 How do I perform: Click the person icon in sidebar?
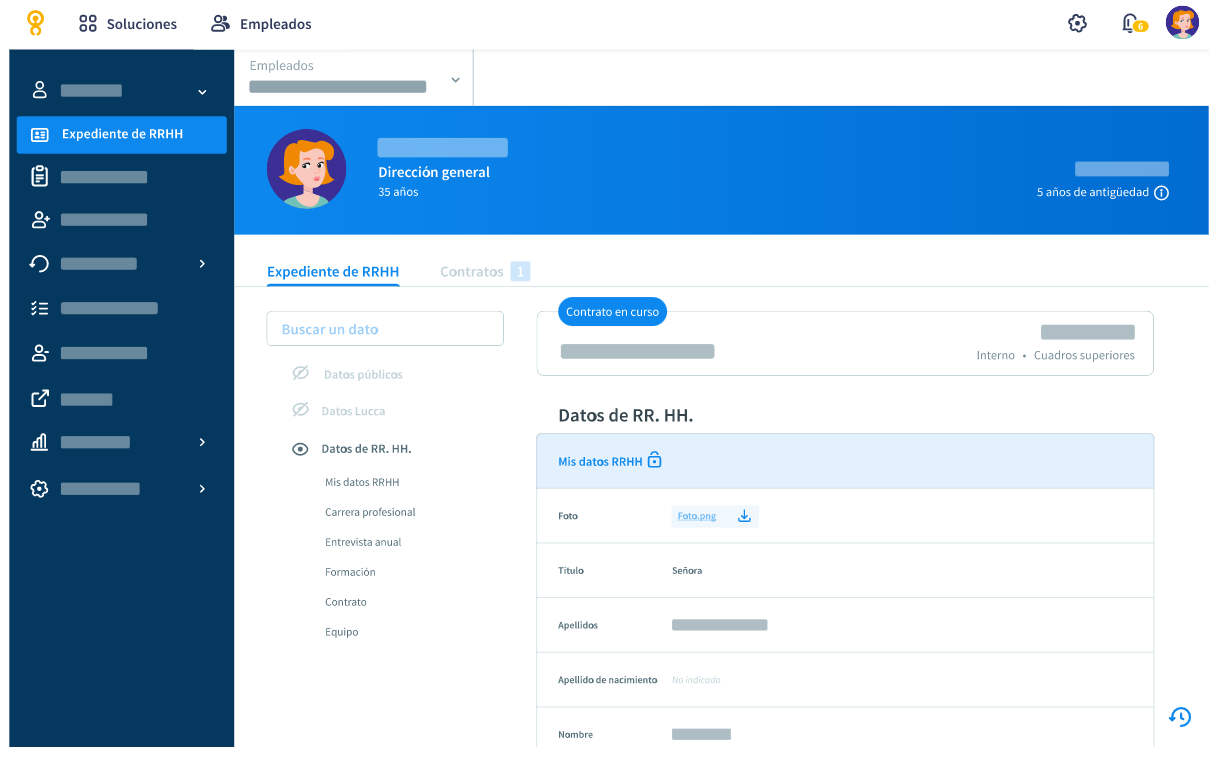click(x=40, y=90)
